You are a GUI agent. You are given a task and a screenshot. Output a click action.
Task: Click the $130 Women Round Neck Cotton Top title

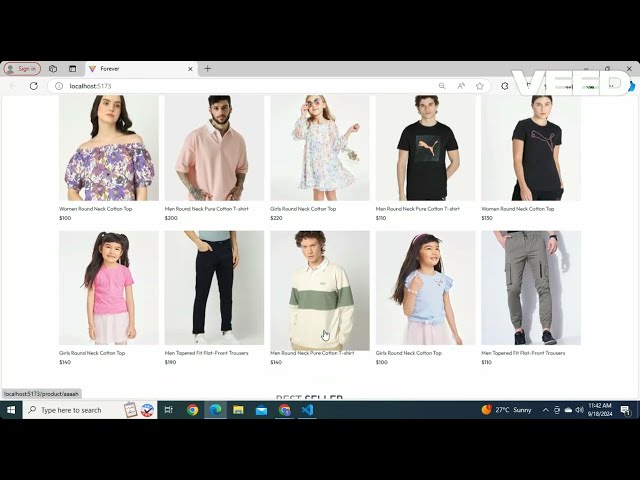coord(518,209)
